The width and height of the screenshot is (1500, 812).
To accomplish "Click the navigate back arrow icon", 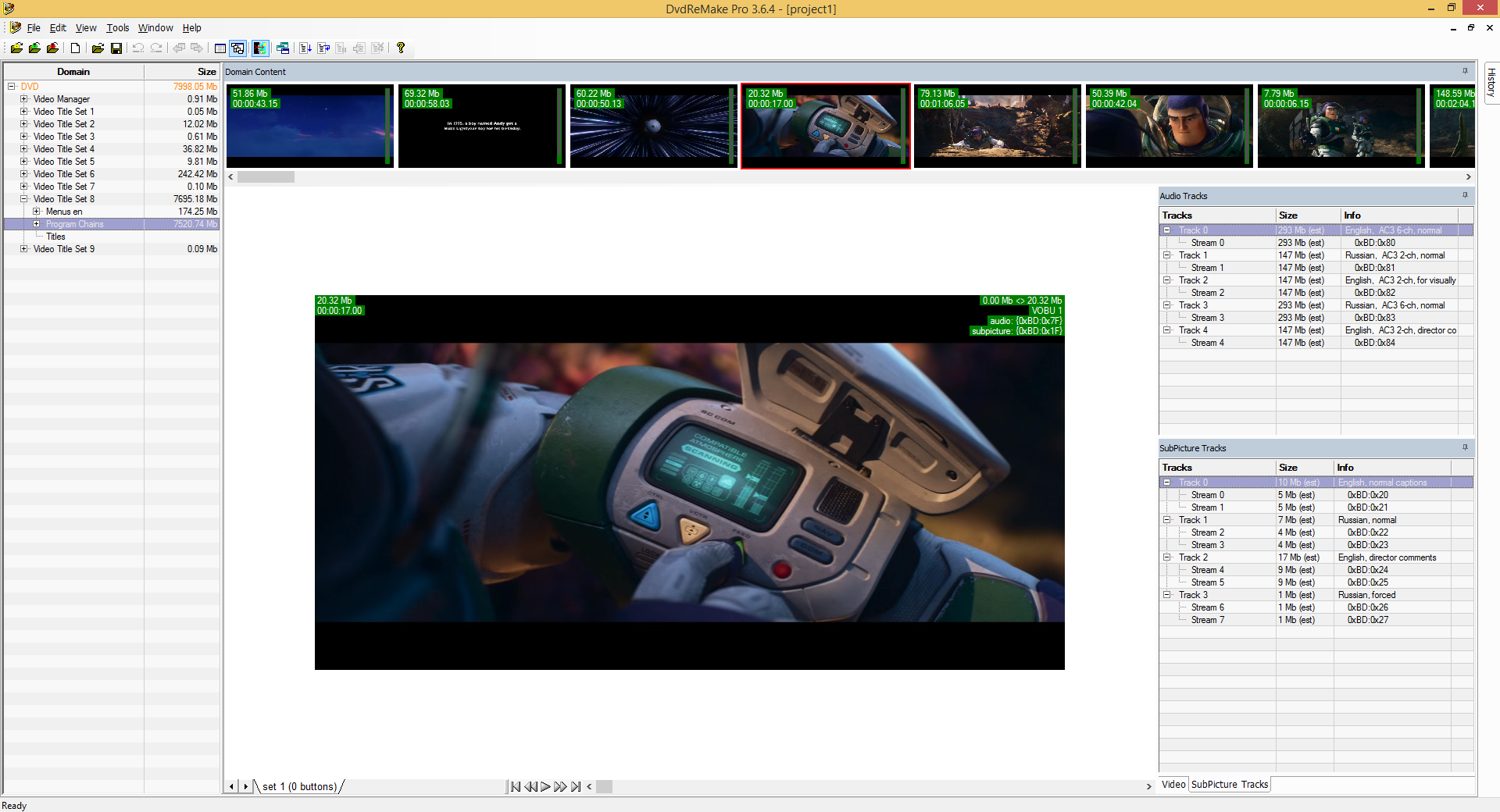I will [x=179, y=48].
